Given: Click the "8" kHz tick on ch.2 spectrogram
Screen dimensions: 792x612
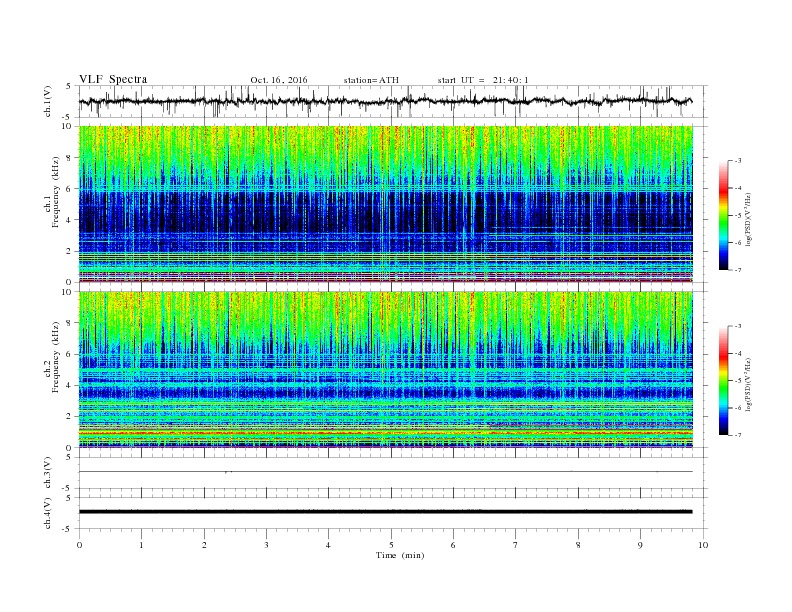Looking at the screenshot, I should 70,323.
